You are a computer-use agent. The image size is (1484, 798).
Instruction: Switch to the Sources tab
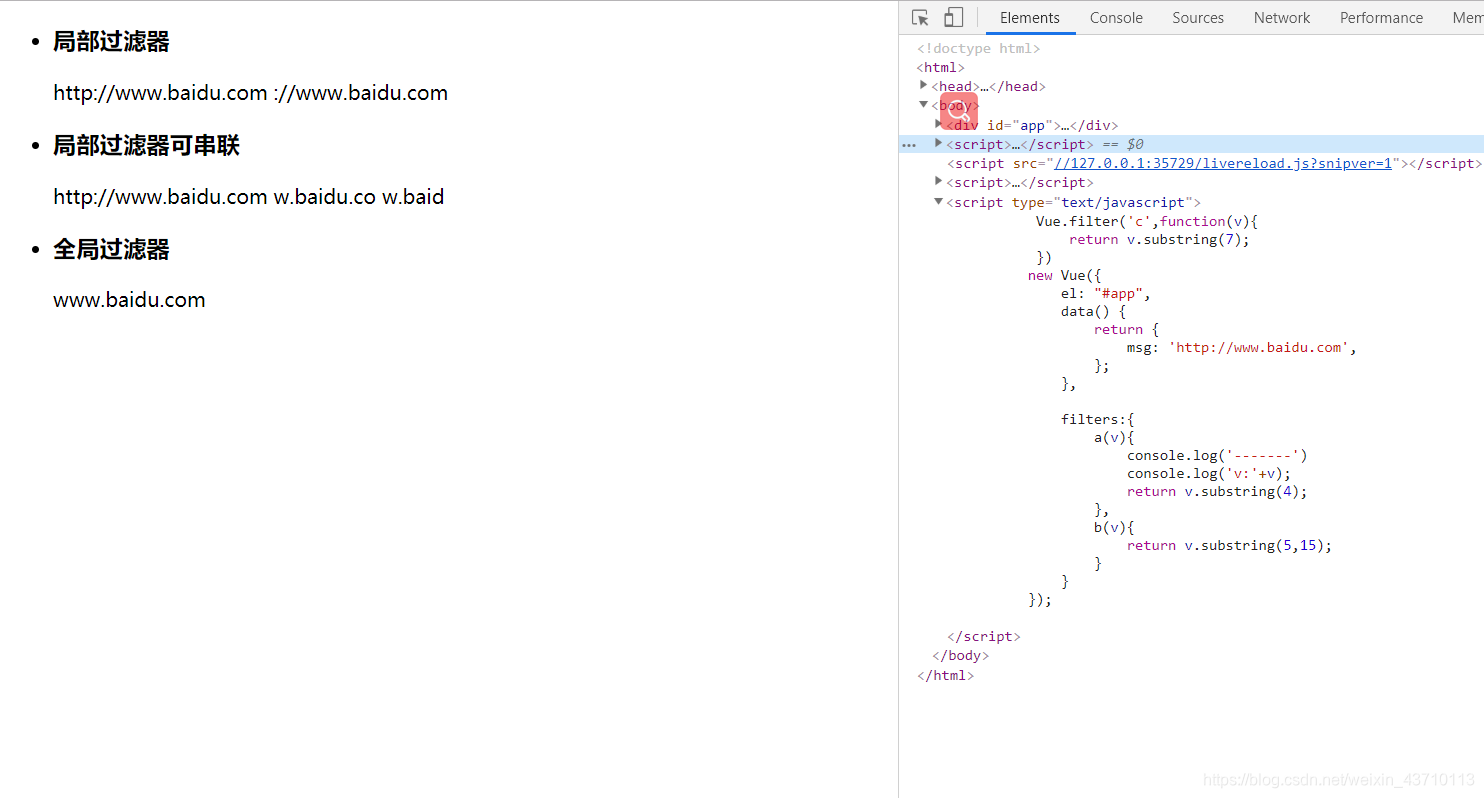click(1198, 18)
